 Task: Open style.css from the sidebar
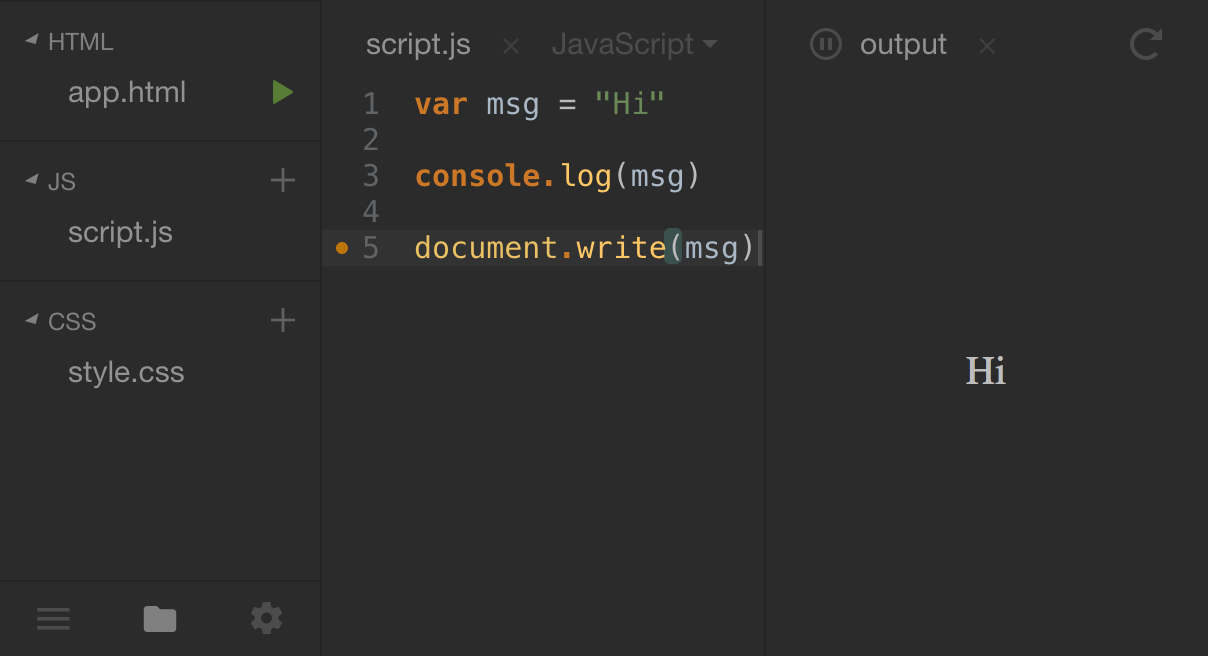pos(126,373)
